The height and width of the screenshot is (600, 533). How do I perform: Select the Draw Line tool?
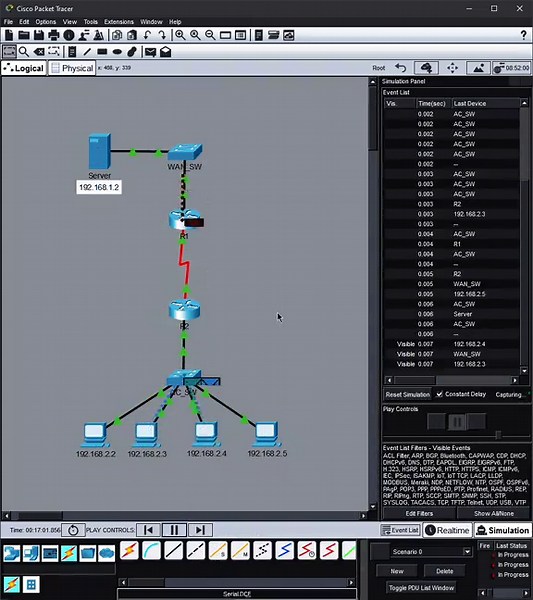[87, 52]
